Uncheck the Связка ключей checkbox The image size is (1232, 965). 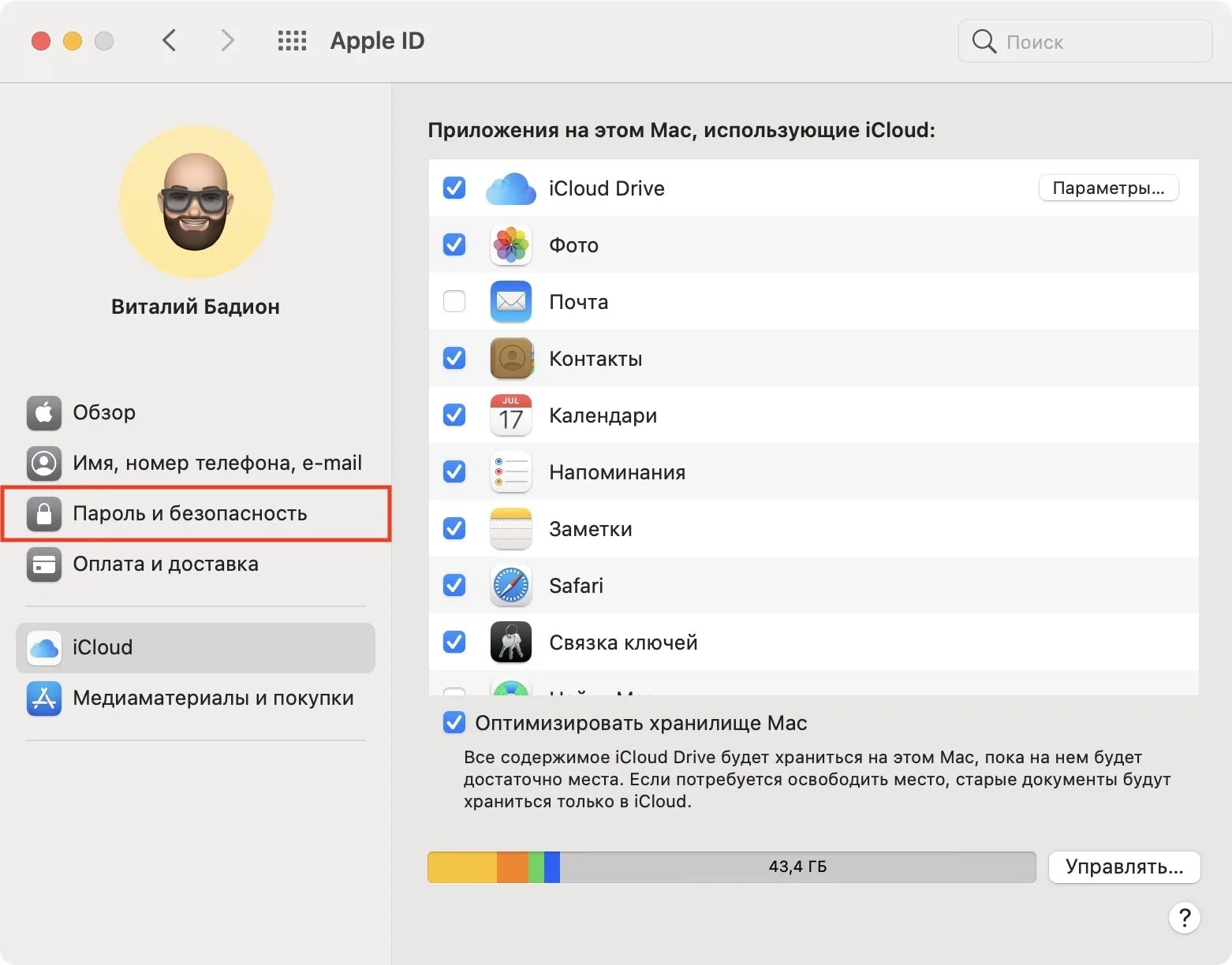[x=454, y=643]
